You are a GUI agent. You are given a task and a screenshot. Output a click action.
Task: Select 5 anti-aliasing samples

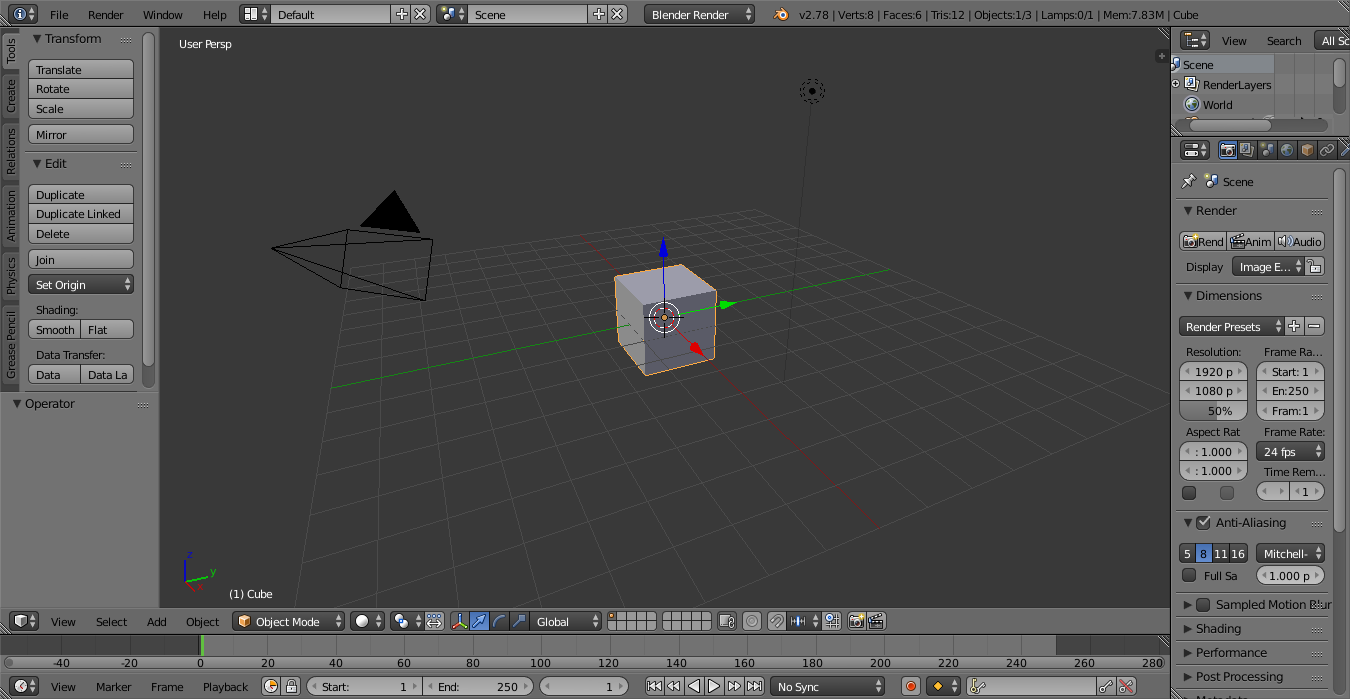point(1187,553)
